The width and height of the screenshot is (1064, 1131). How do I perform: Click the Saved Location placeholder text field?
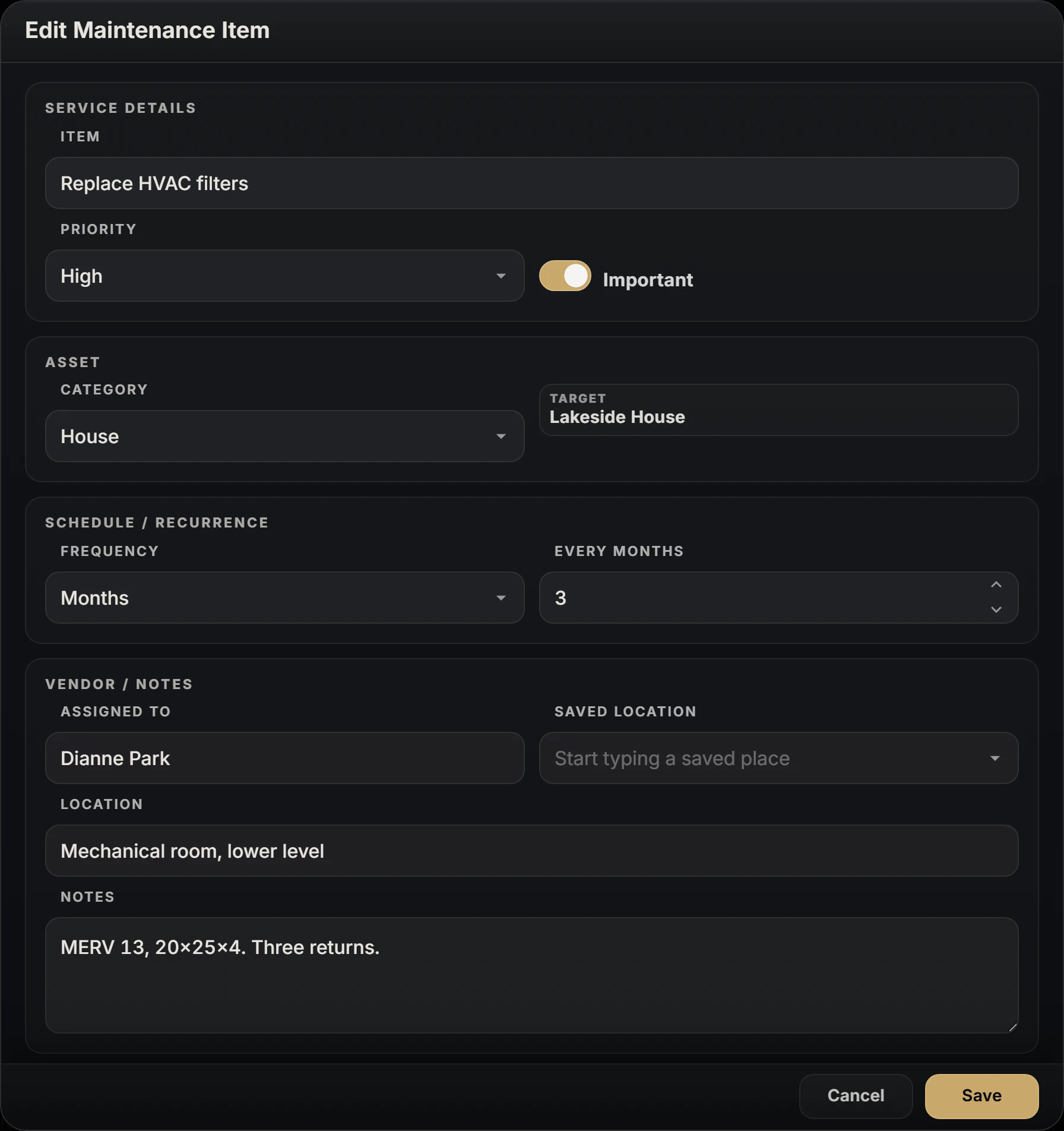pyautogui.click(x=763, y=758)
